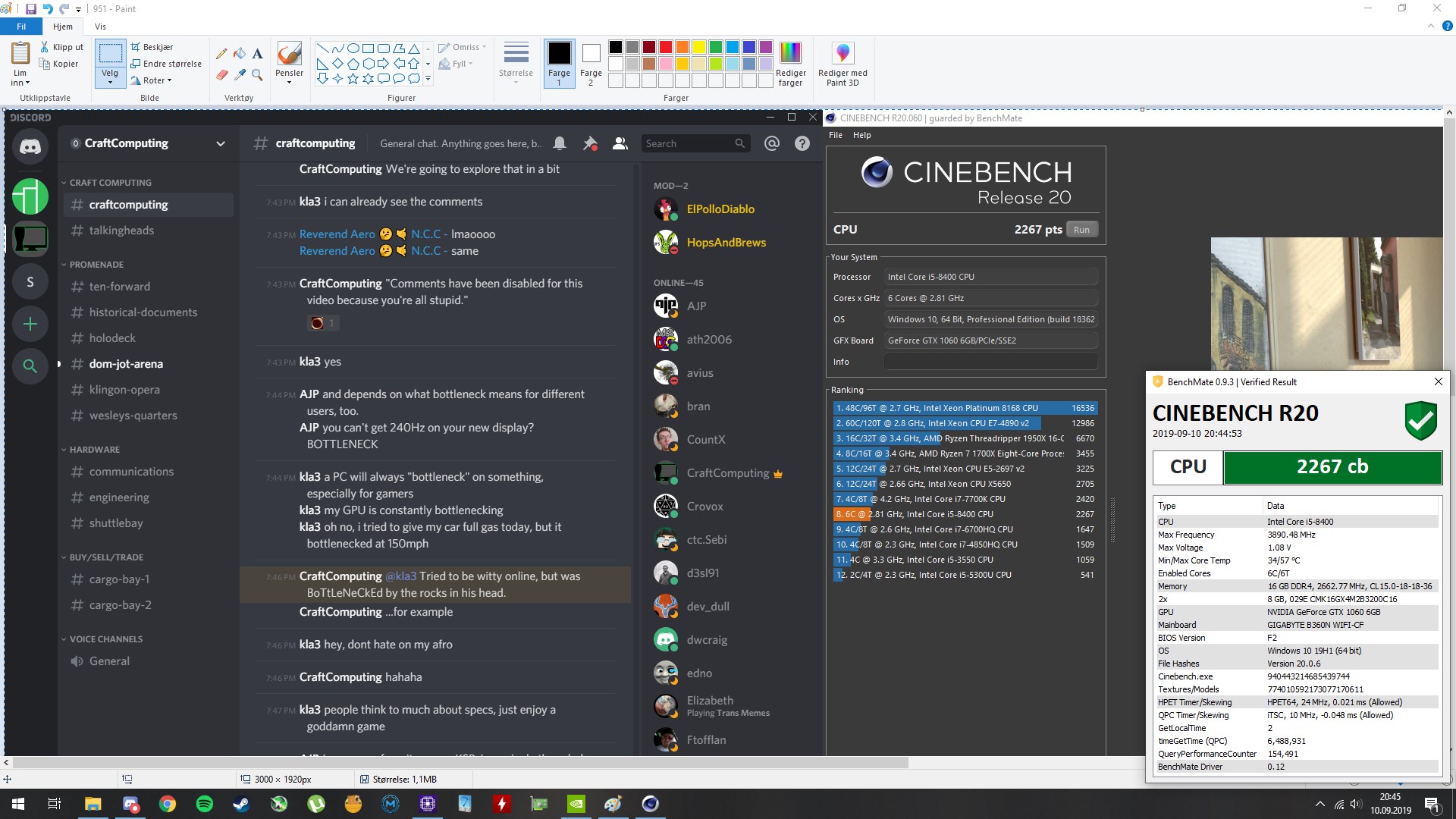
Task: Open the Endre størrelse dialog
Action: pos(166,64)
